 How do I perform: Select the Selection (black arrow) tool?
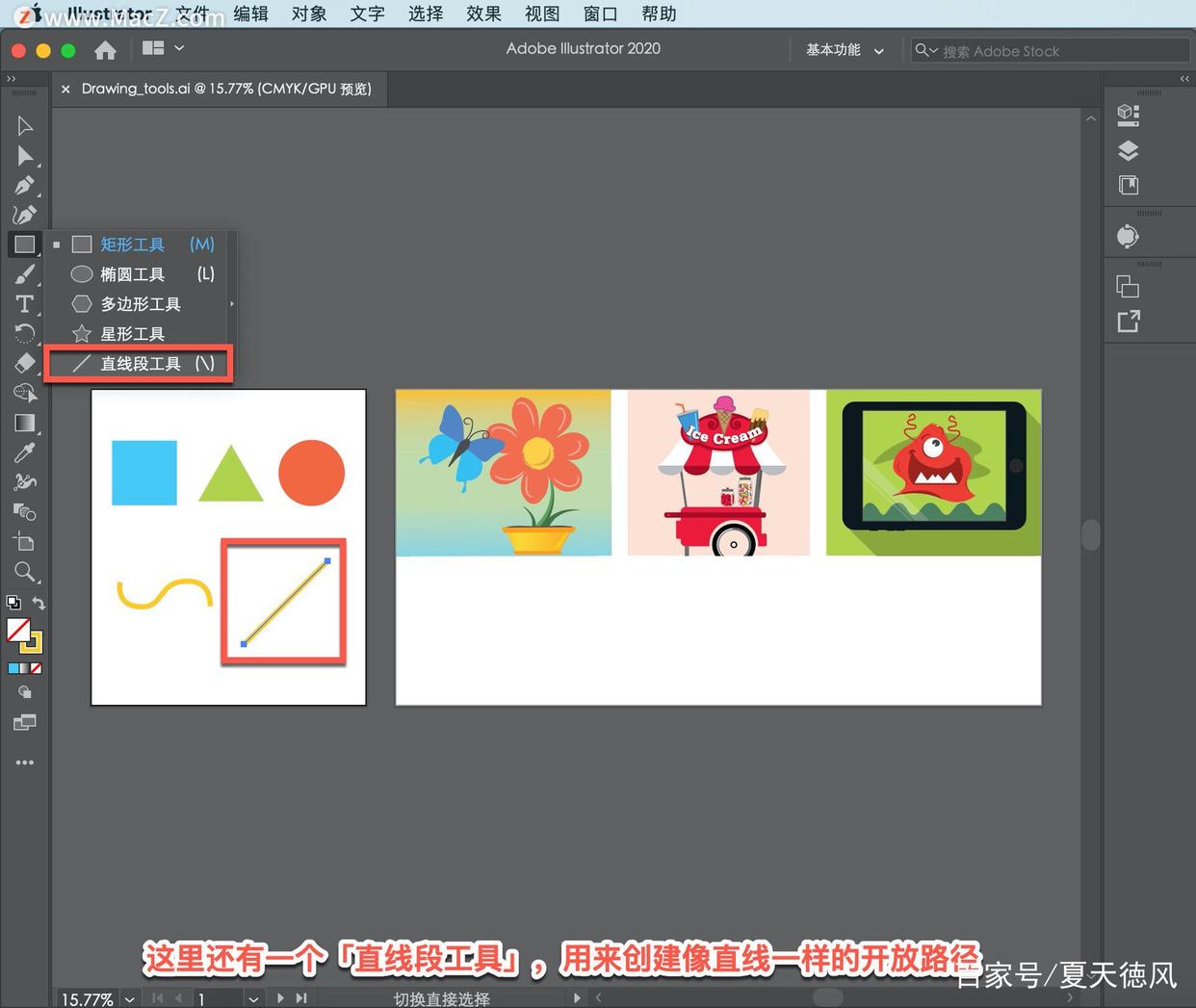[25, 126]
